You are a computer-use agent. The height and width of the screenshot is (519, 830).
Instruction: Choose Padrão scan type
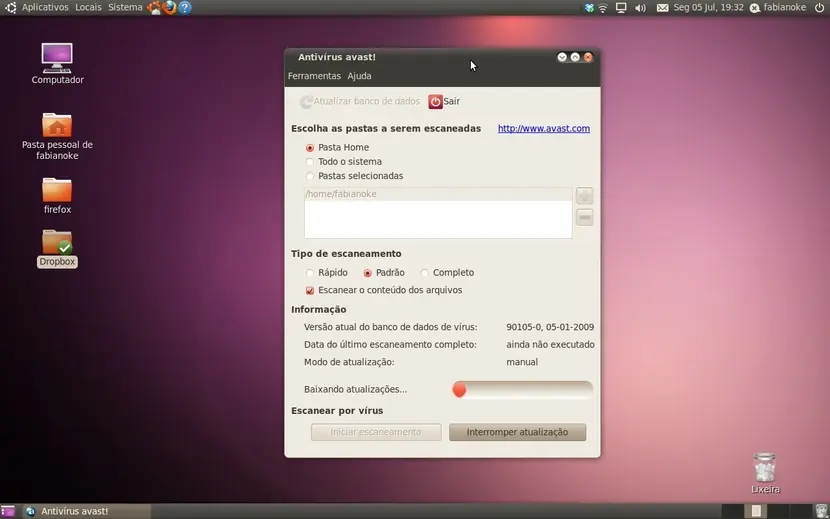(x=367, y=273)
